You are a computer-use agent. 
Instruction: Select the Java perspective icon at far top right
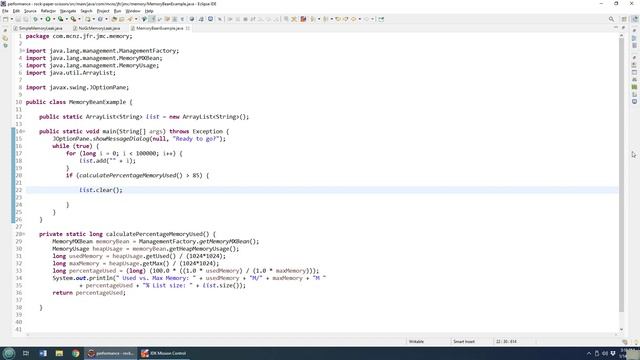point(634,19)
